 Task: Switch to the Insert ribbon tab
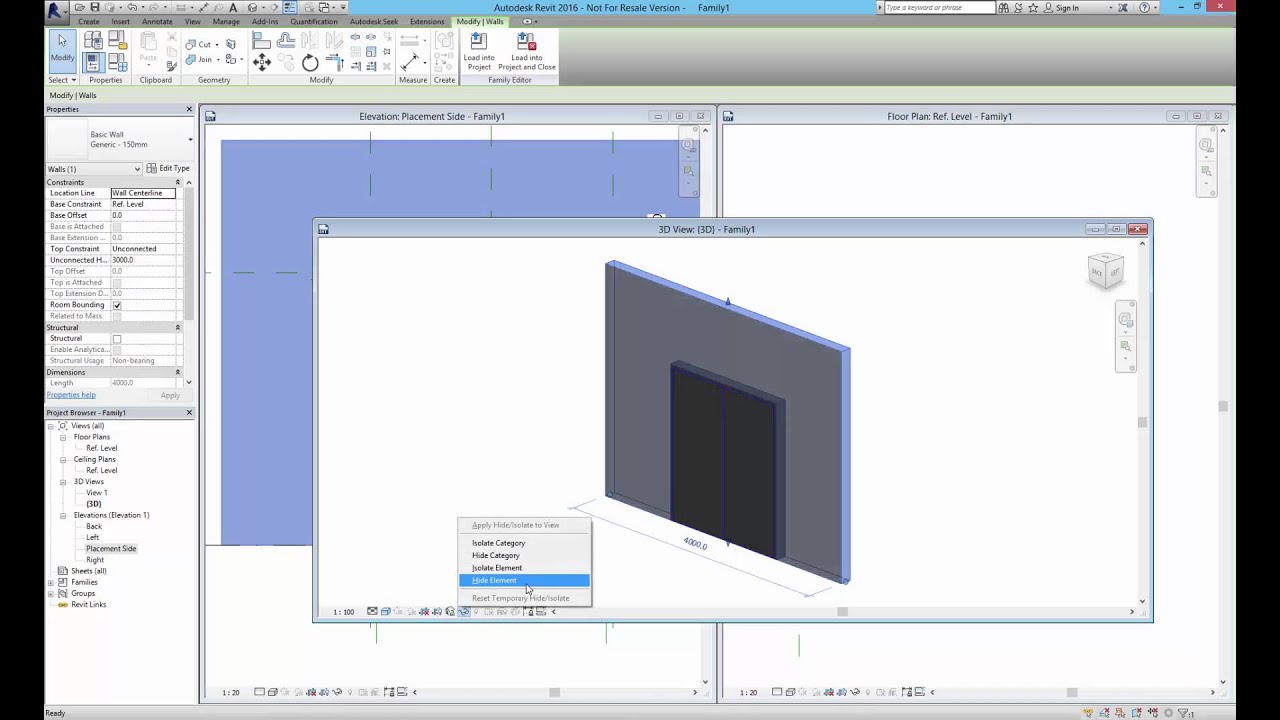point(120,21)
